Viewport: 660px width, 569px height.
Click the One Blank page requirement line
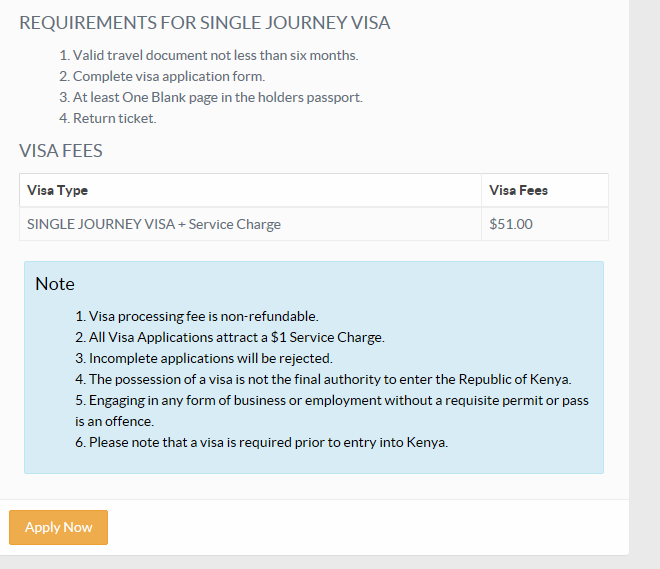211,97
